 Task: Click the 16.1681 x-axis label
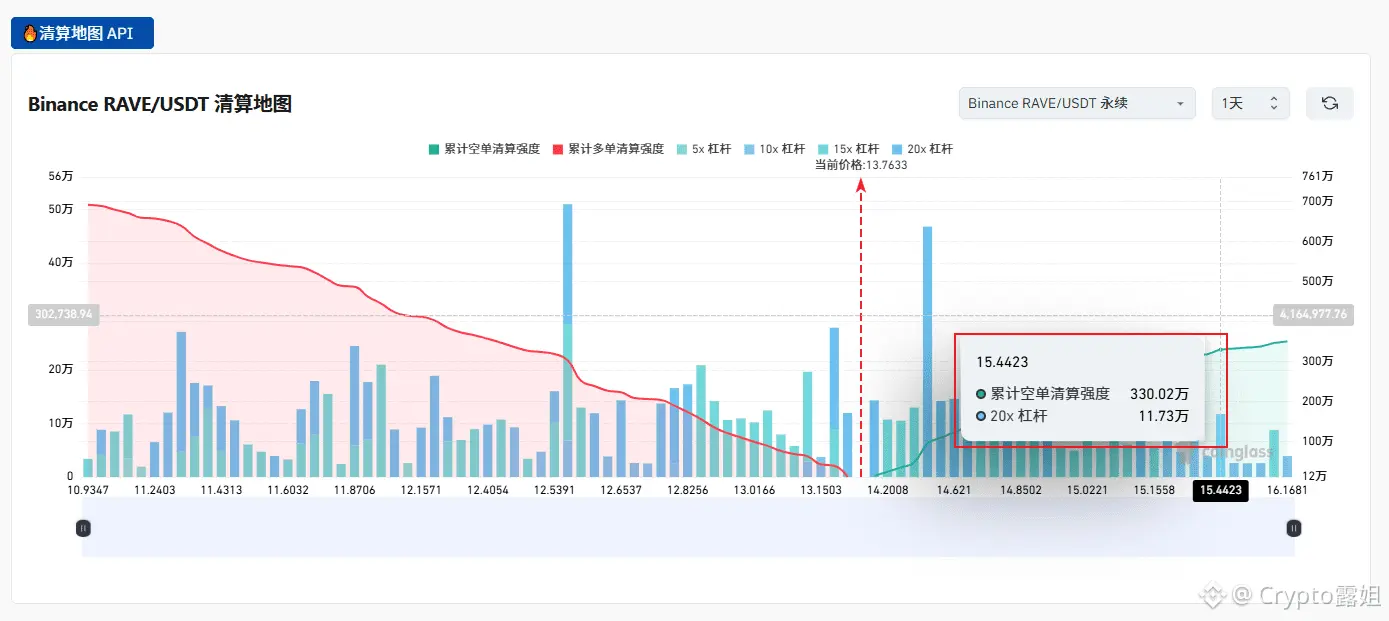coord(1286,490)
